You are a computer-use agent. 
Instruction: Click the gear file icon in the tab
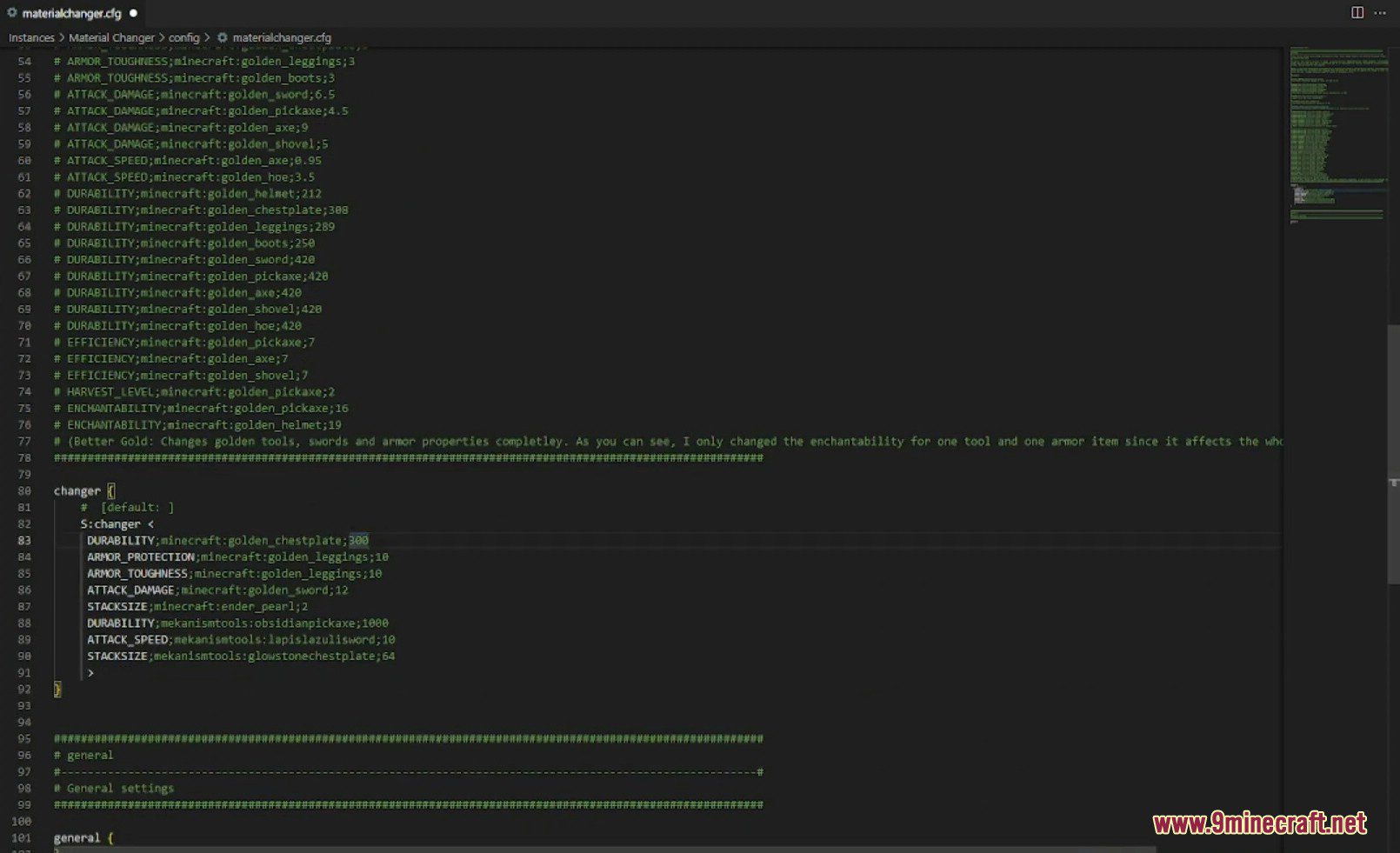tap(12, 13)
